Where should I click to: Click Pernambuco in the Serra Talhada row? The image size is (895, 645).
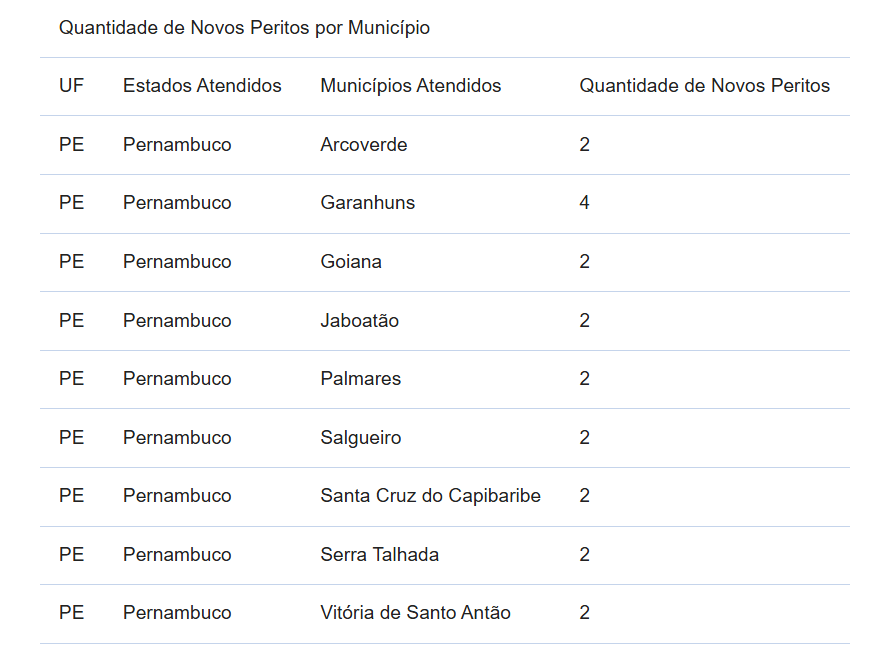coord(177,554)
